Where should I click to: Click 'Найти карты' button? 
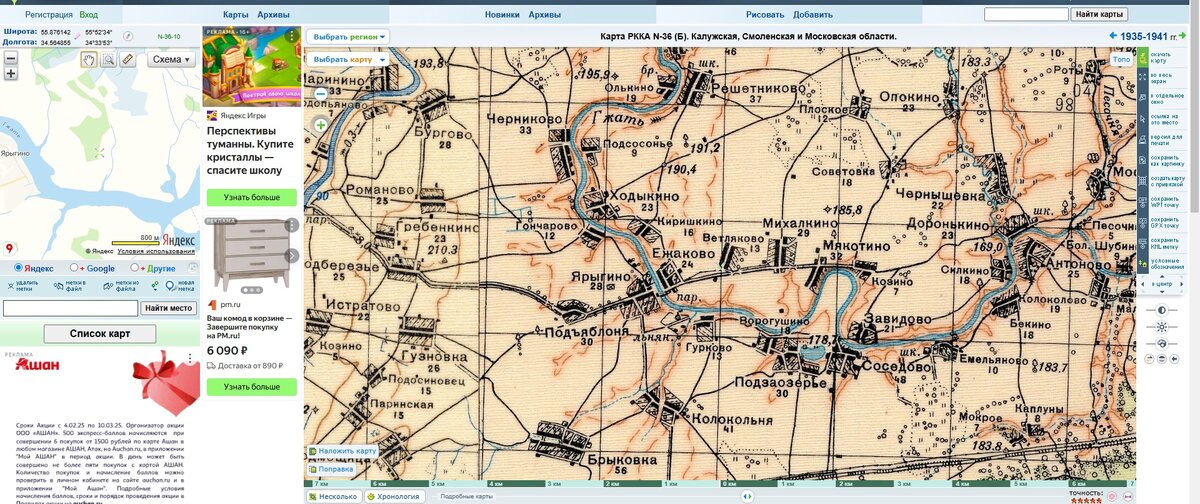1099,15
